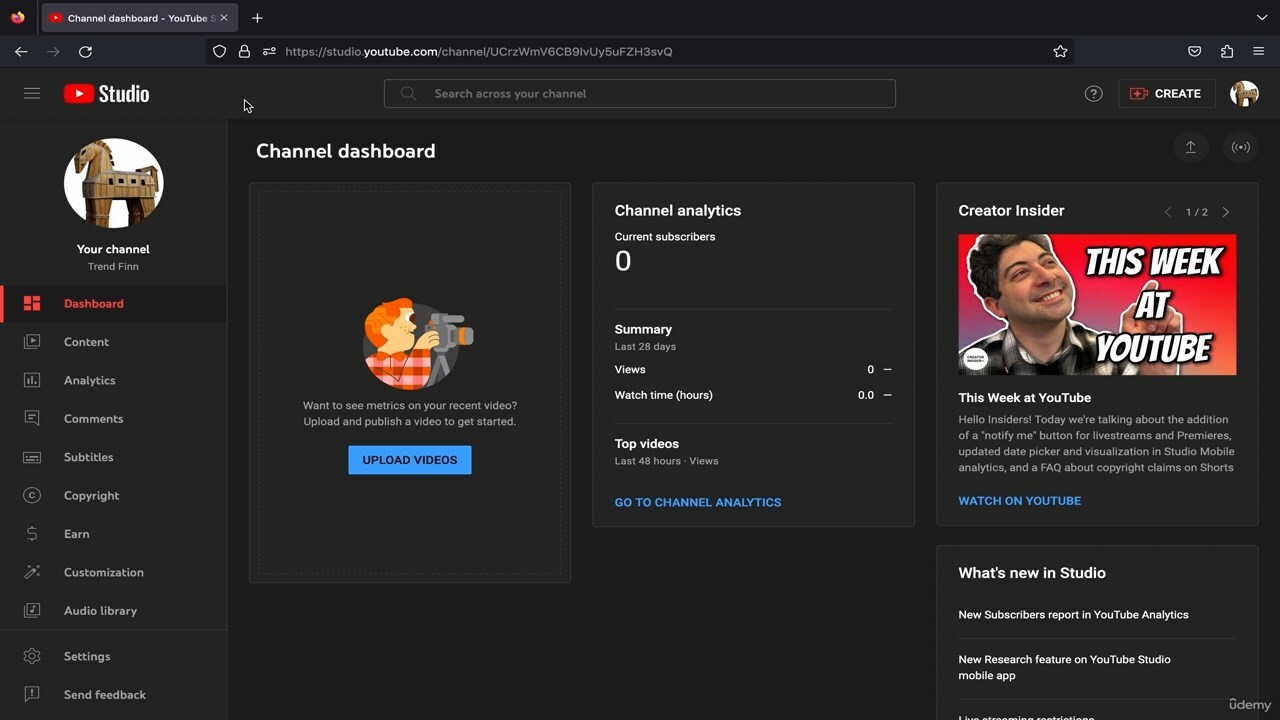Select the Analytics bar chart icon
The width and height of the screenshot is (1280, 720).
32,380
